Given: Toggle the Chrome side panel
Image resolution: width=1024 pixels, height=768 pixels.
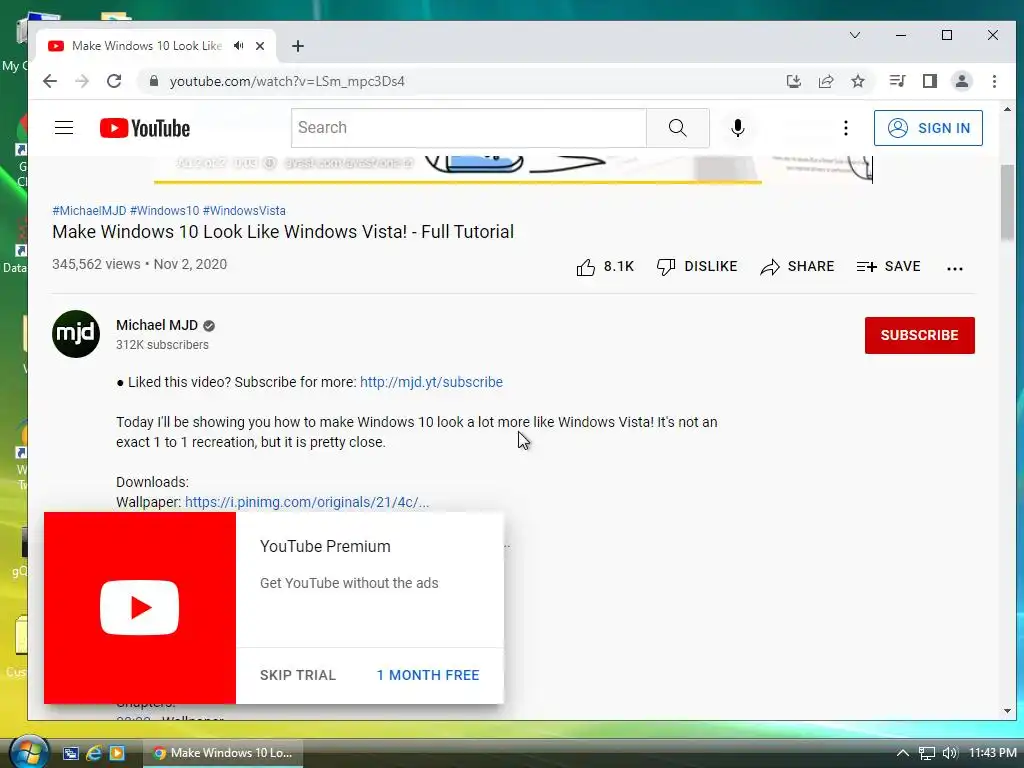Looking at the screenshot, I should click(930, 81).
